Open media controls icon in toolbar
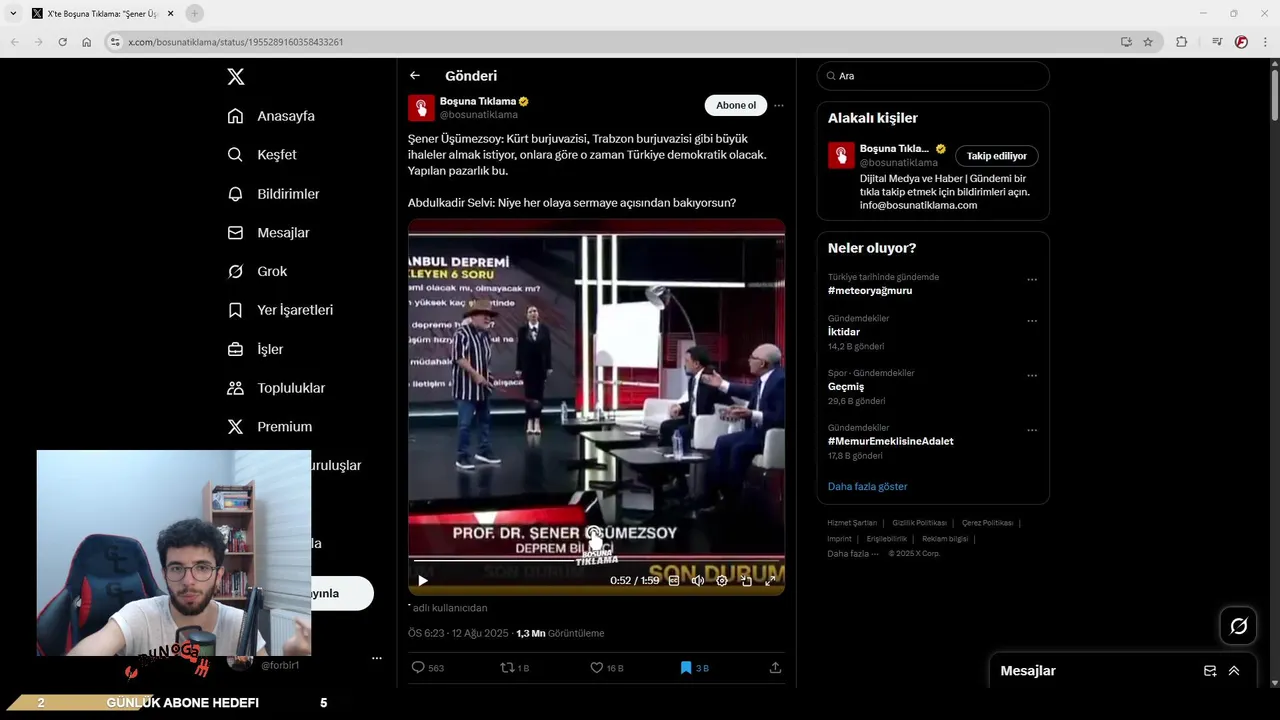This screenshot has height=720, width=1280. [1217, 42]
